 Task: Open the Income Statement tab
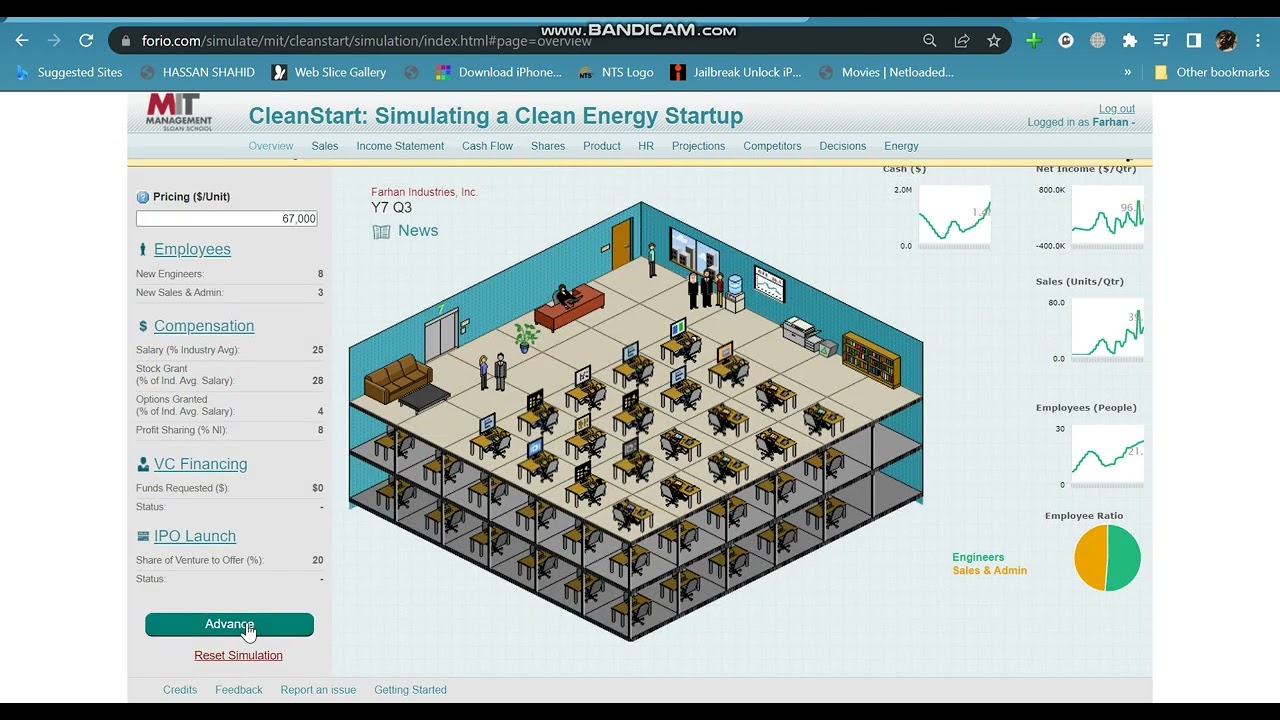pyautogui.click(x=400, y=146)
